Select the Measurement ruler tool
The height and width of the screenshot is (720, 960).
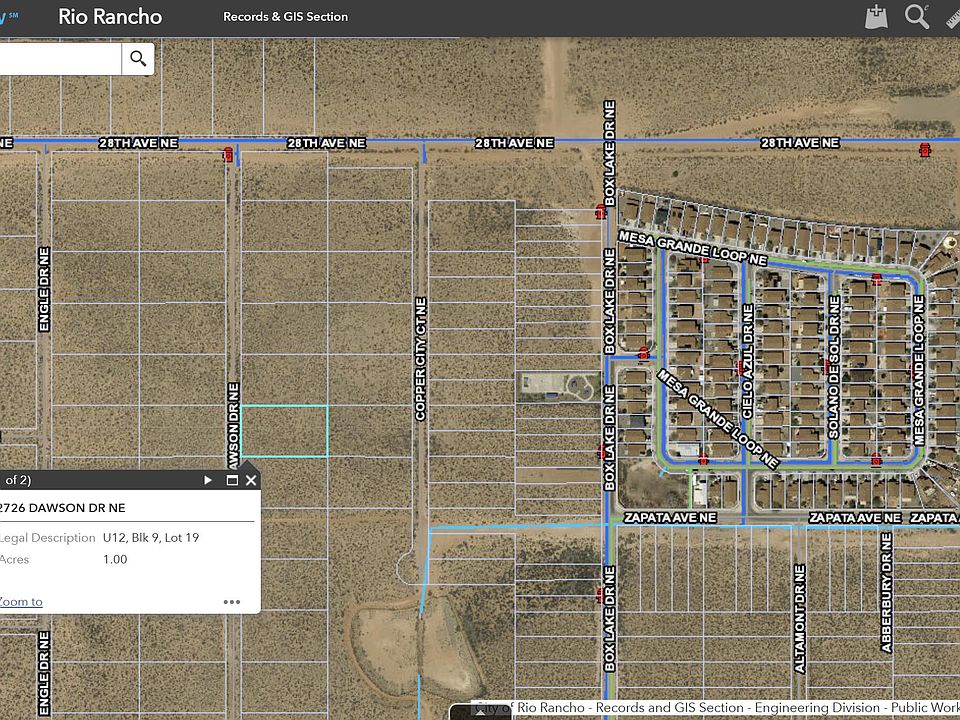tap(951, 17)
